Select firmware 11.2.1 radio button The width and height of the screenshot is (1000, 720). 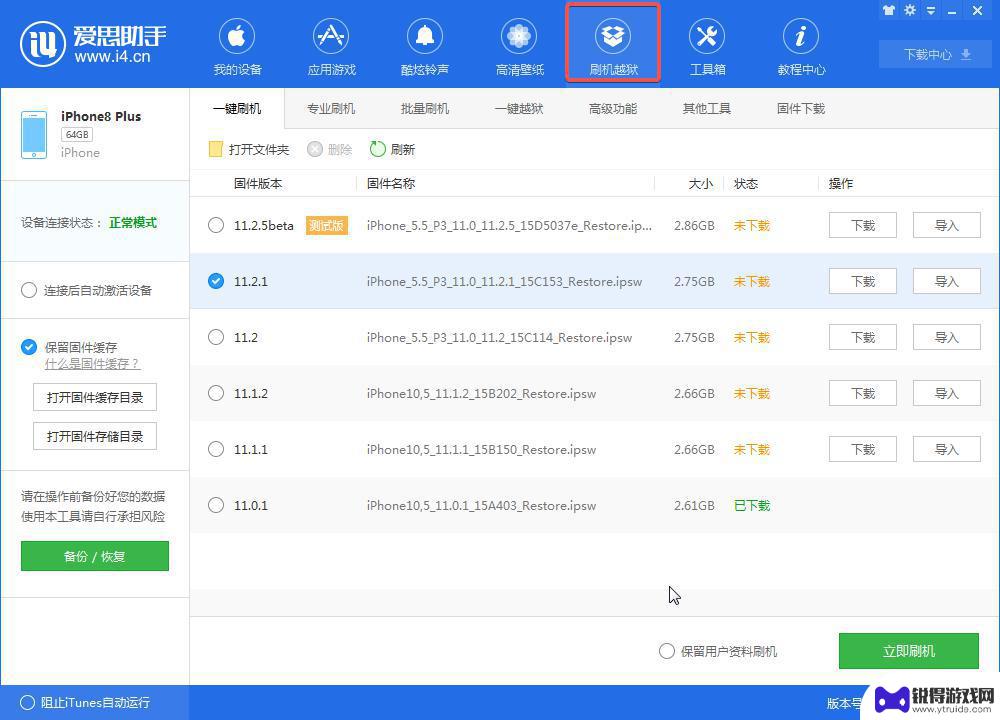pyautogui.click(x=216, y=281)
